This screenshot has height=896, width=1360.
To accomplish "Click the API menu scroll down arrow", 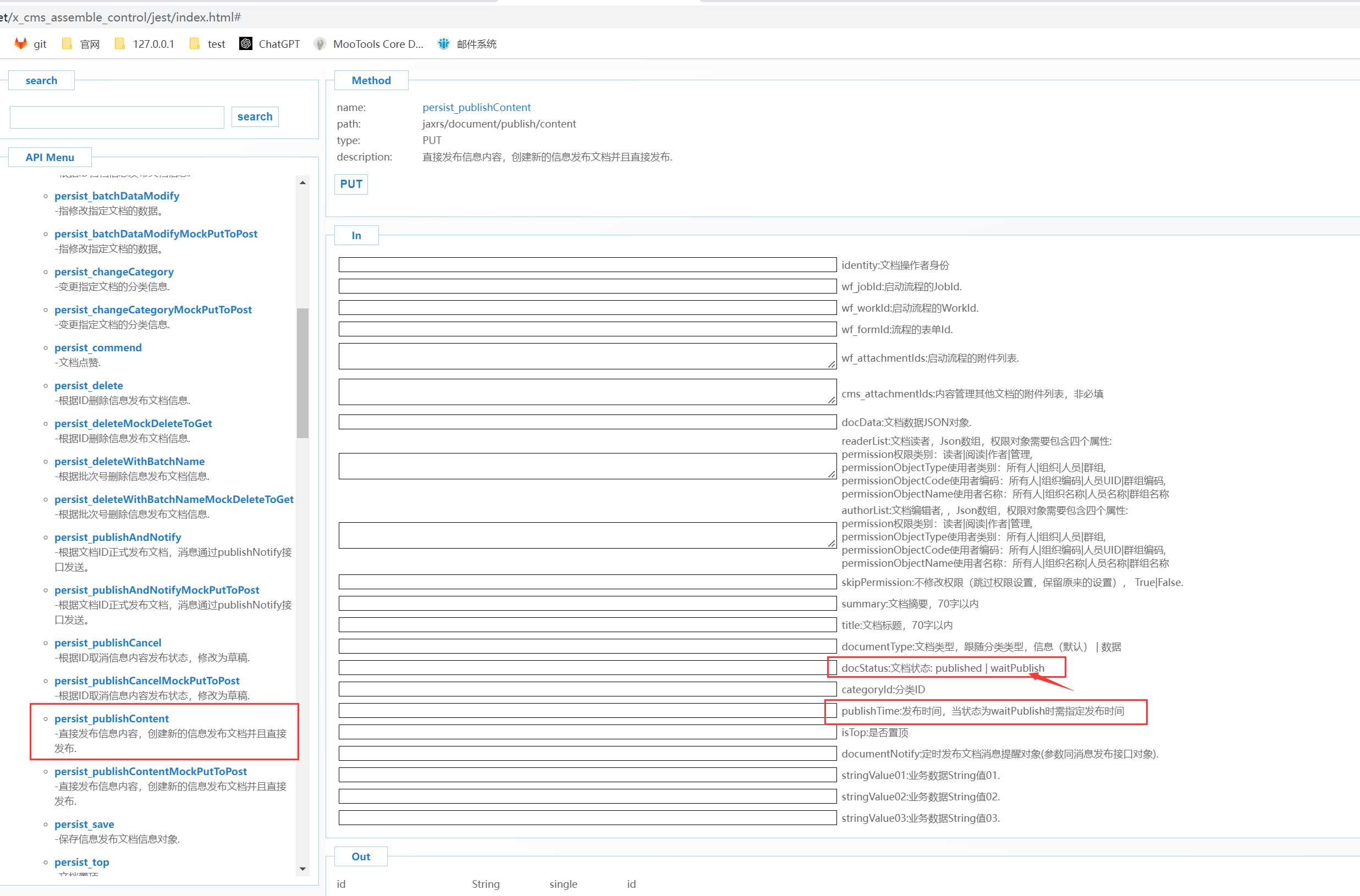I will (302, 869).
